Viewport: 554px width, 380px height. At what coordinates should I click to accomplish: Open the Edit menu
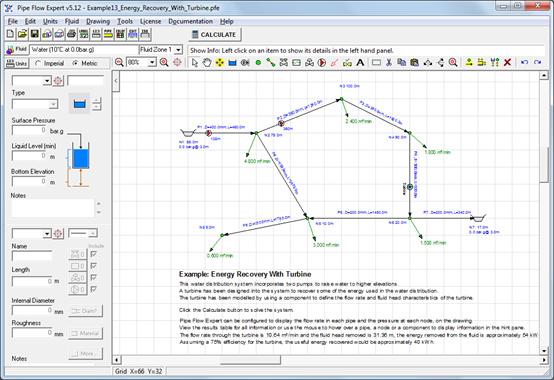point(30,22)
